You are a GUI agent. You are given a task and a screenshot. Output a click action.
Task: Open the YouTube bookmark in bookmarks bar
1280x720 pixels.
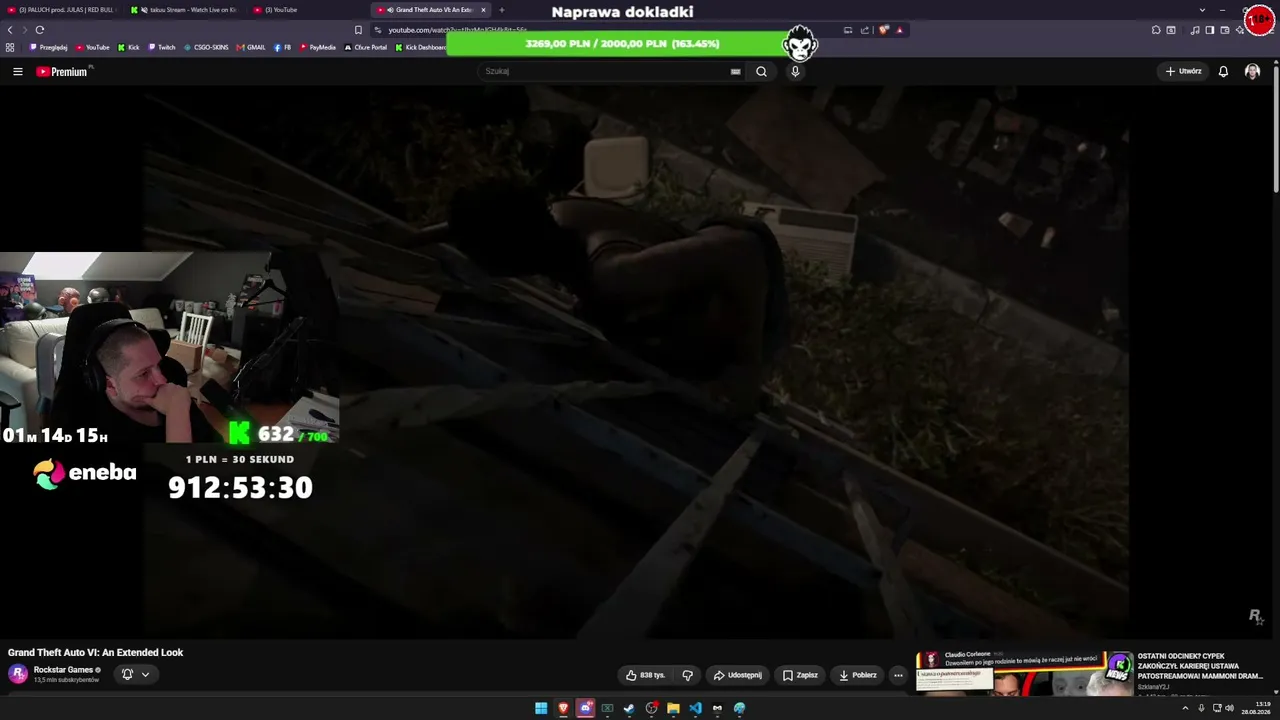click(x=92, y=47)
